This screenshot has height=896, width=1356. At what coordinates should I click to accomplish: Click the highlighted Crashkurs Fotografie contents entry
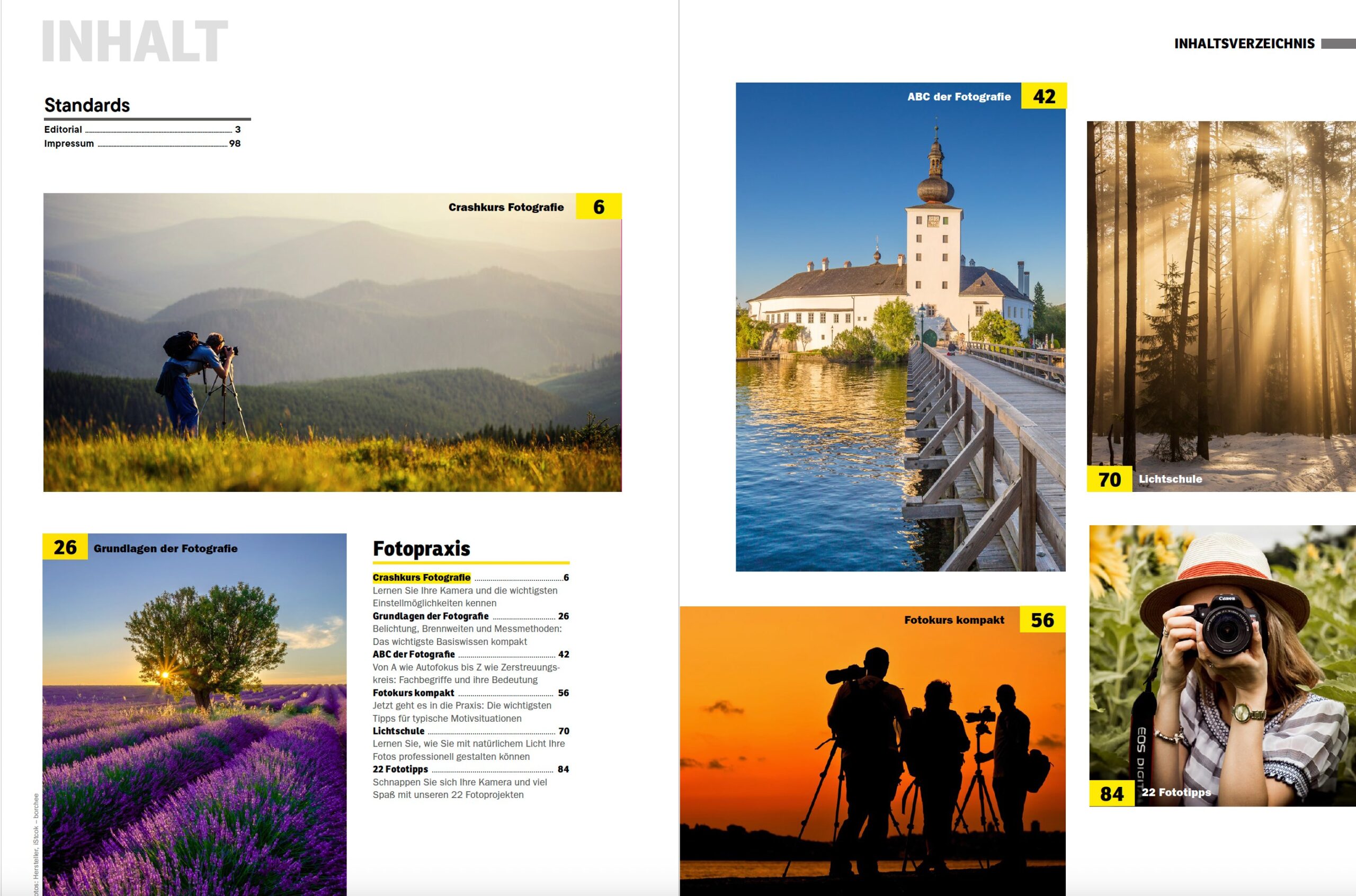421,577
